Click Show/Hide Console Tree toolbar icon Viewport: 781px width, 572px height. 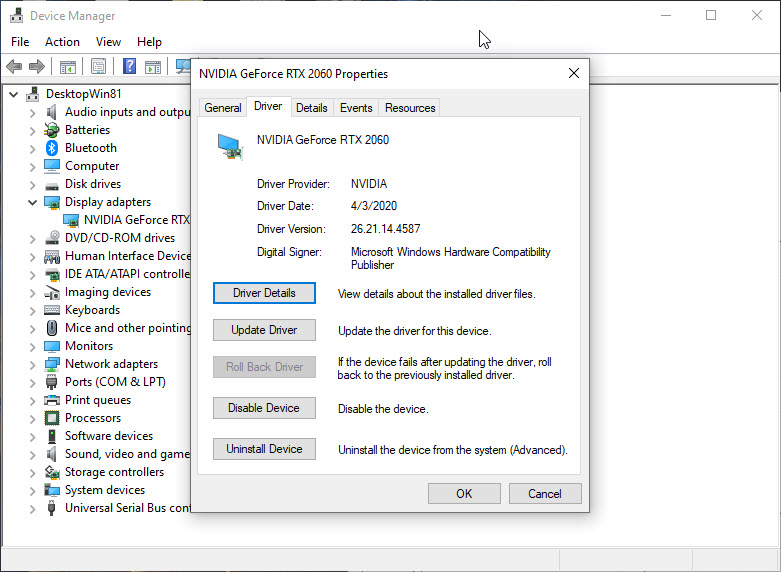68,66
